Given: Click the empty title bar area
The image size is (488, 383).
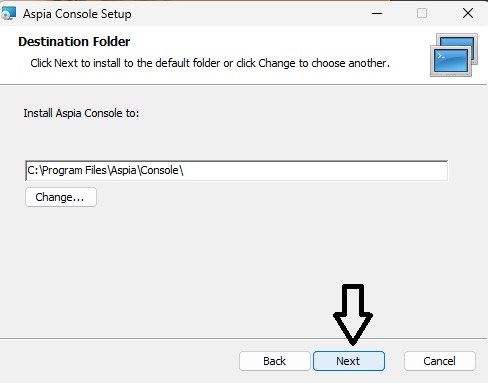Looking at the screenshot, I should (250, 14).
